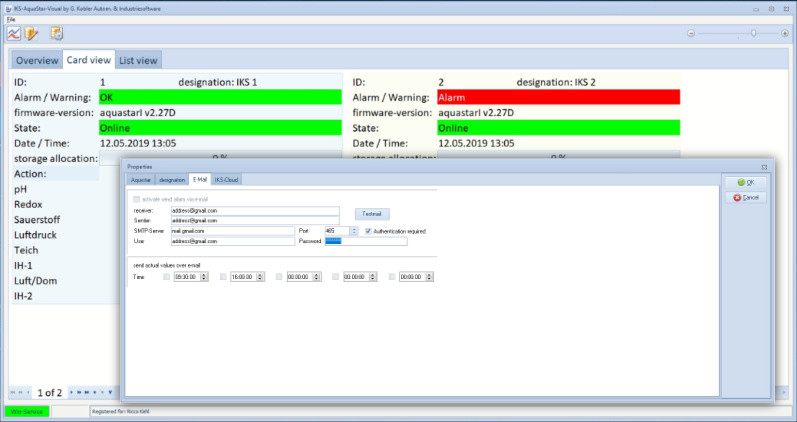Image resolution: width=797 pixels, height=422 pixels.
Task: Click the SMTP-Server input field
Action: pos(232,231)
